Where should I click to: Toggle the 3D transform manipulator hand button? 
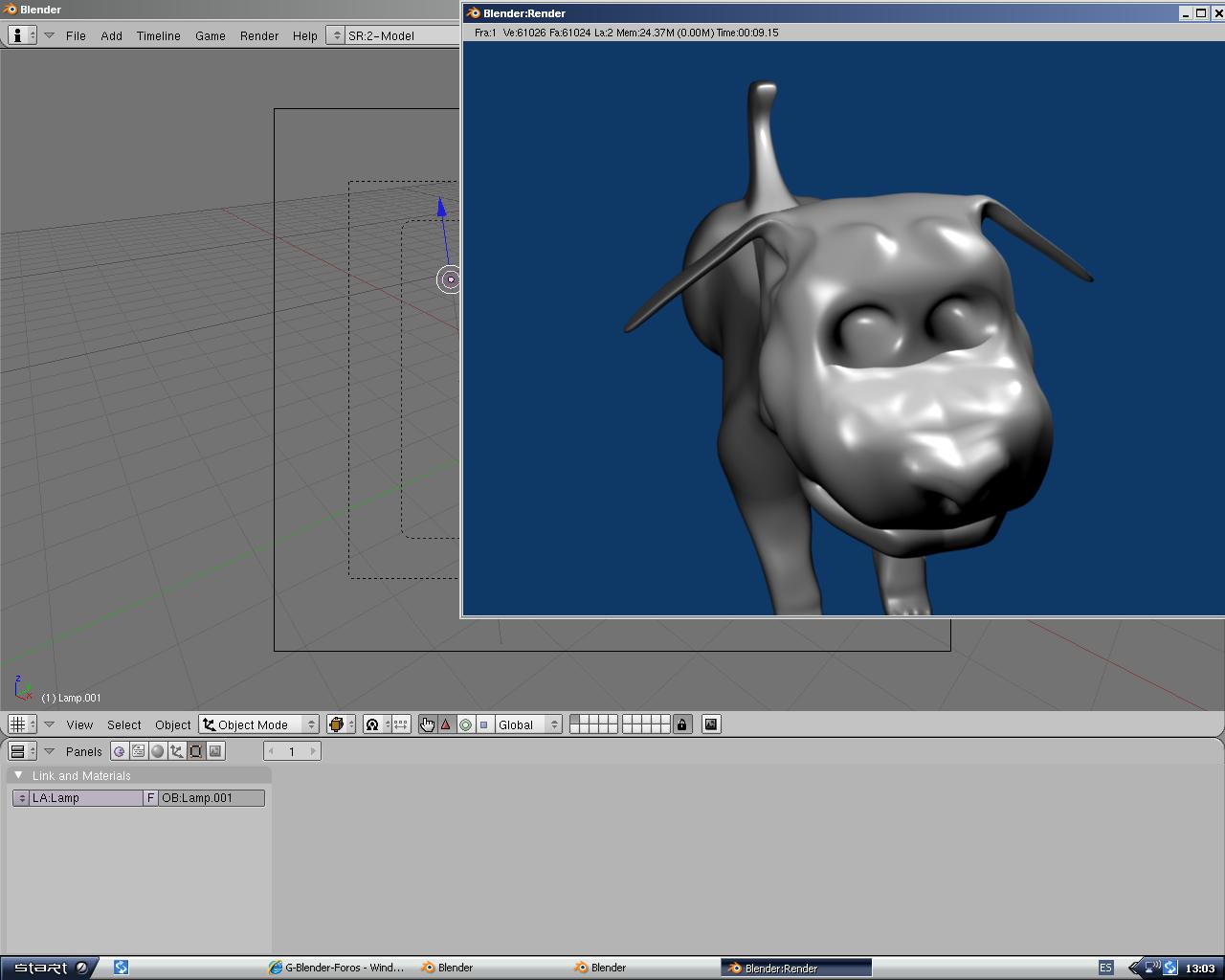tap(427, 724)
